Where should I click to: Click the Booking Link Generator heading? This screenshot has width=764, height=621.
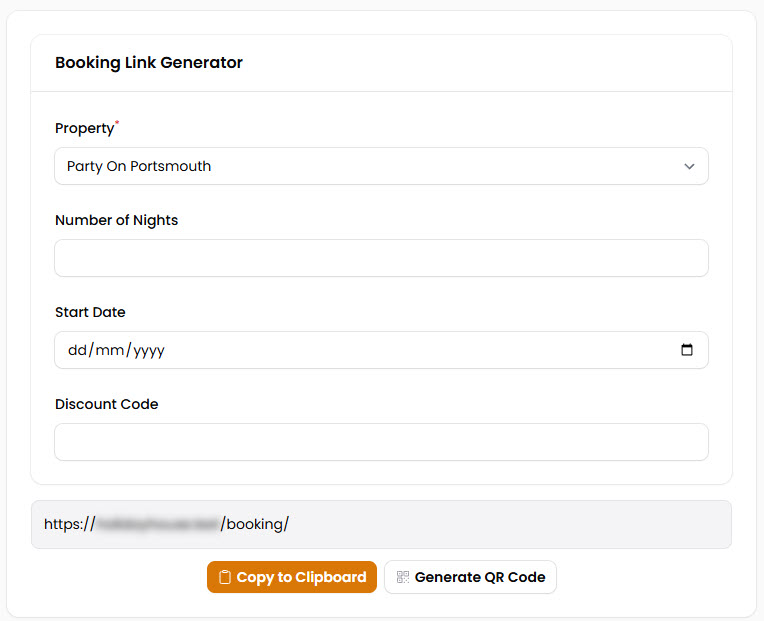point(149,63)
